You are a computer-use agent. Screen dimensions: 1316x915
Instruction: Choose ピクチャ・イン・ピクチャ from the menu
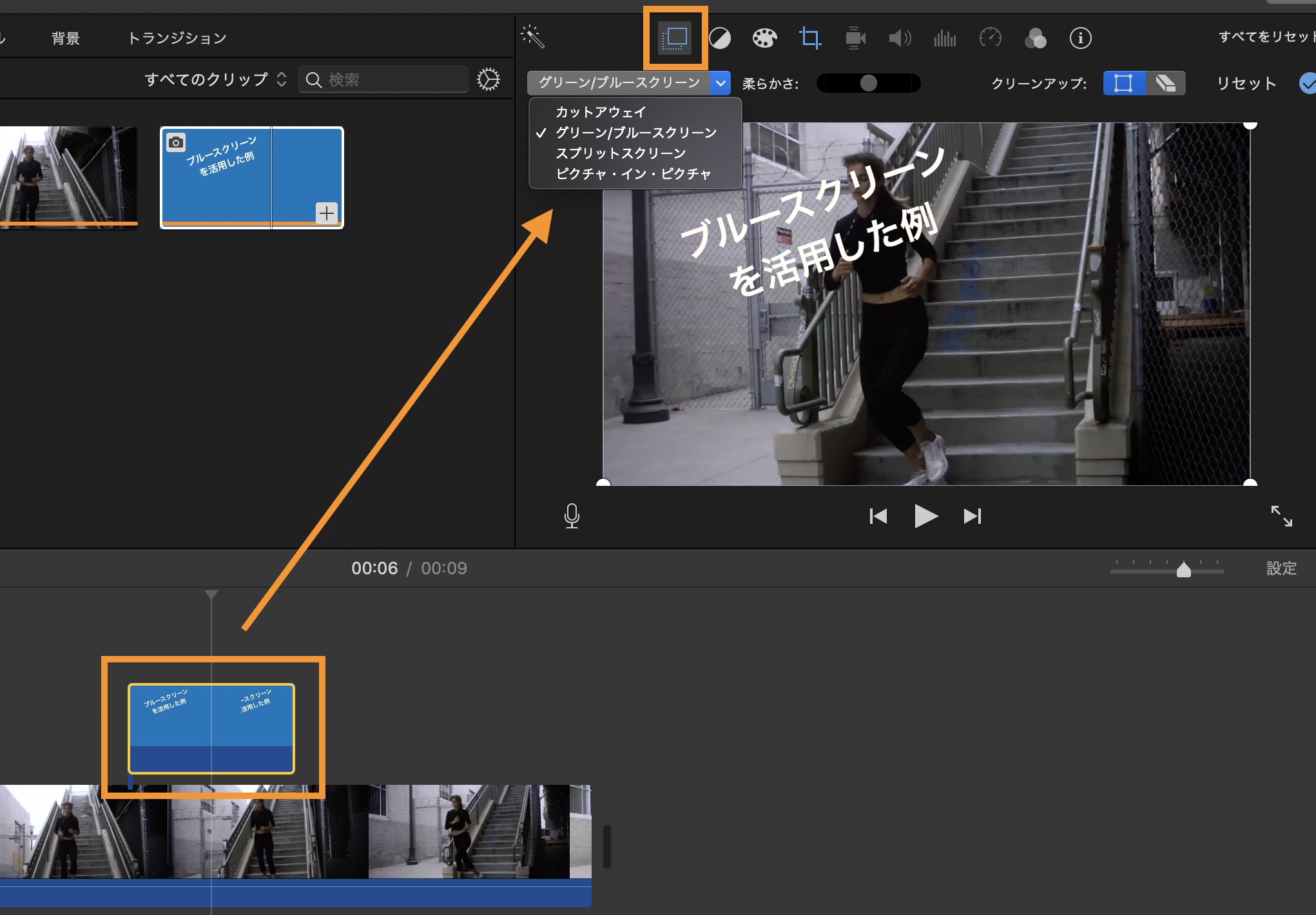(634, 174)
